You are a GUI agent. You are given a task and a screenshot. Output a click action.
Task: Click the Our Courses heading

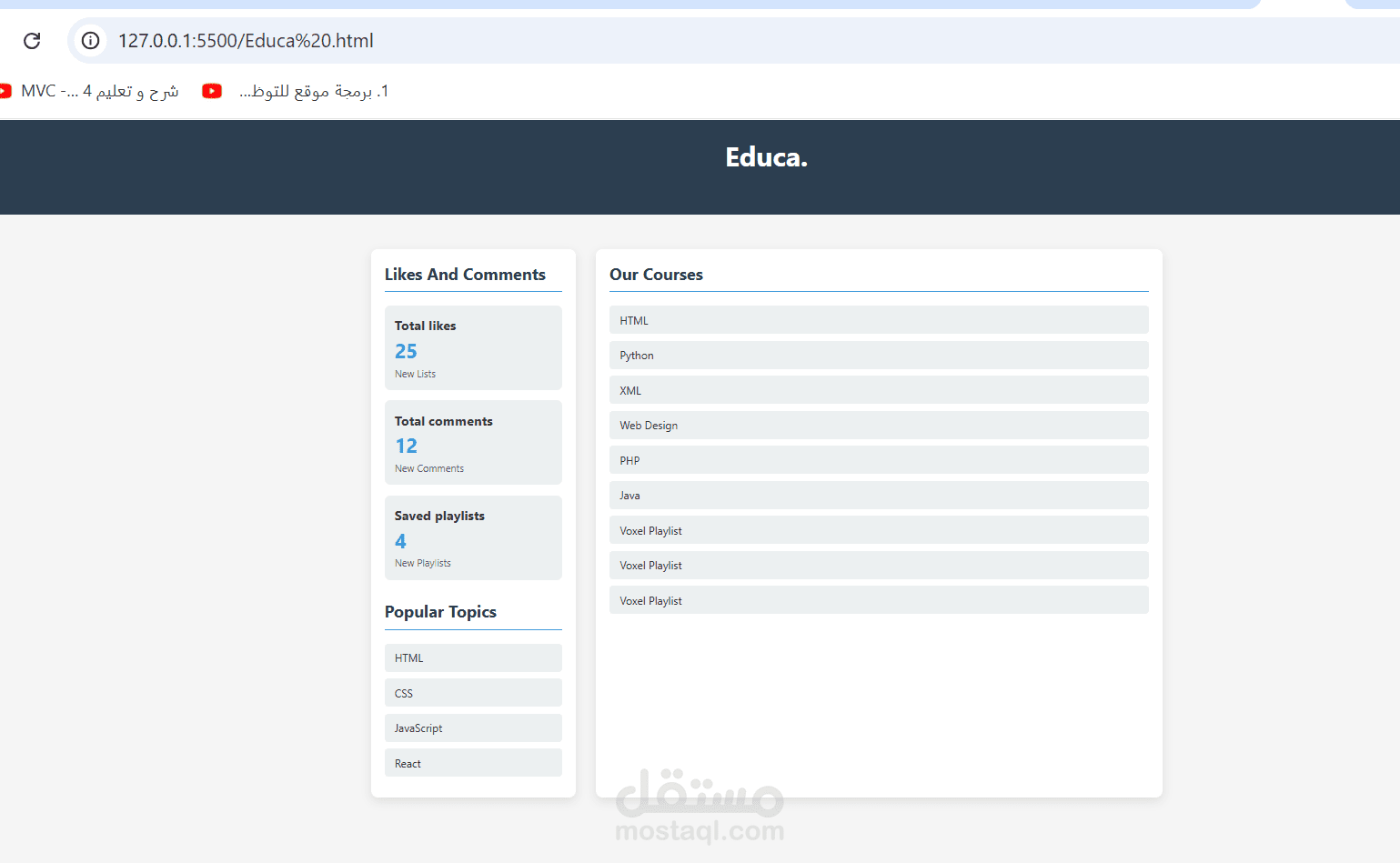click(656, 275)
